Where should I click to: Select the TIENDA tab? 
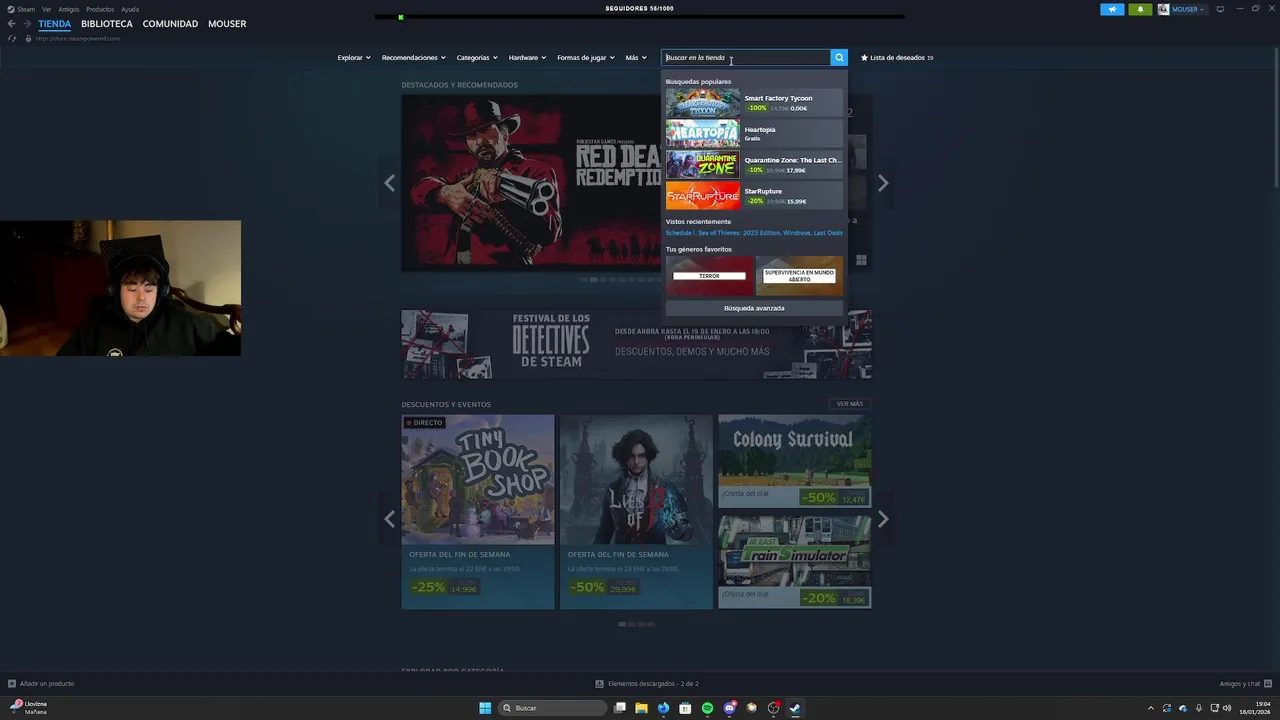pyautogui.click(x=55, y=24)
